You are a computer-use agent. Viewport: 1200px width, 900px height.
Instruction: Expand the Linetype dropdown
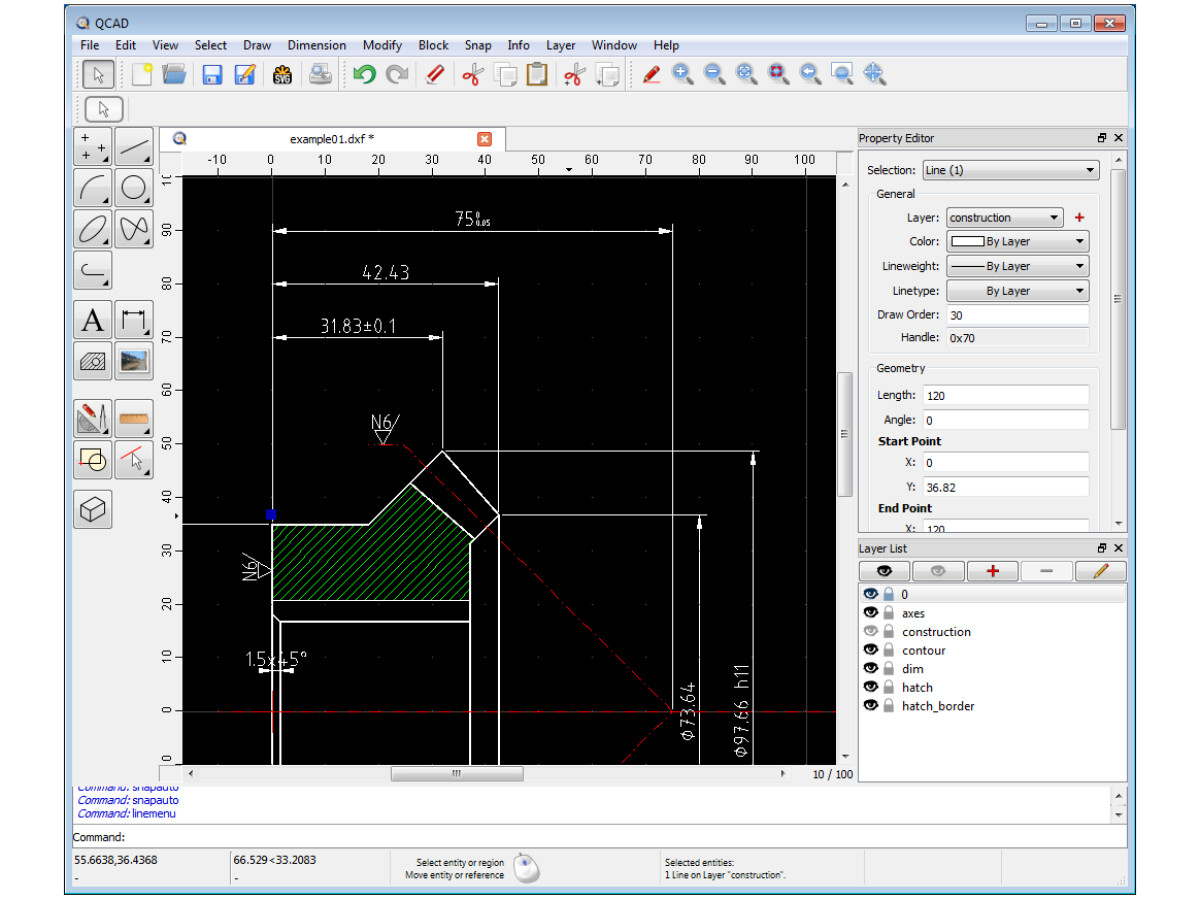pyautogui.click(x=1017, y=291)
